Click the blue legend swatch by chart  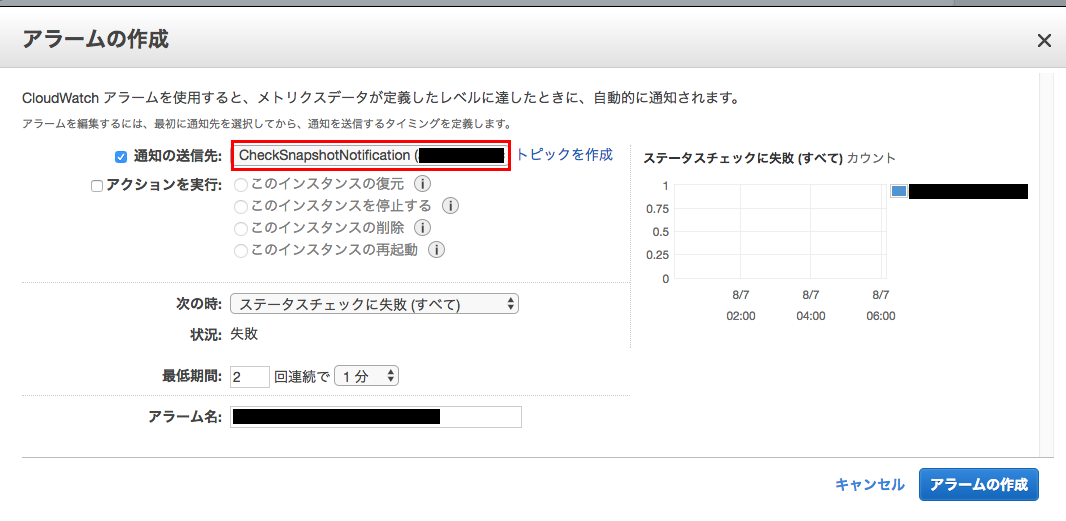click(x=898, y=191)
